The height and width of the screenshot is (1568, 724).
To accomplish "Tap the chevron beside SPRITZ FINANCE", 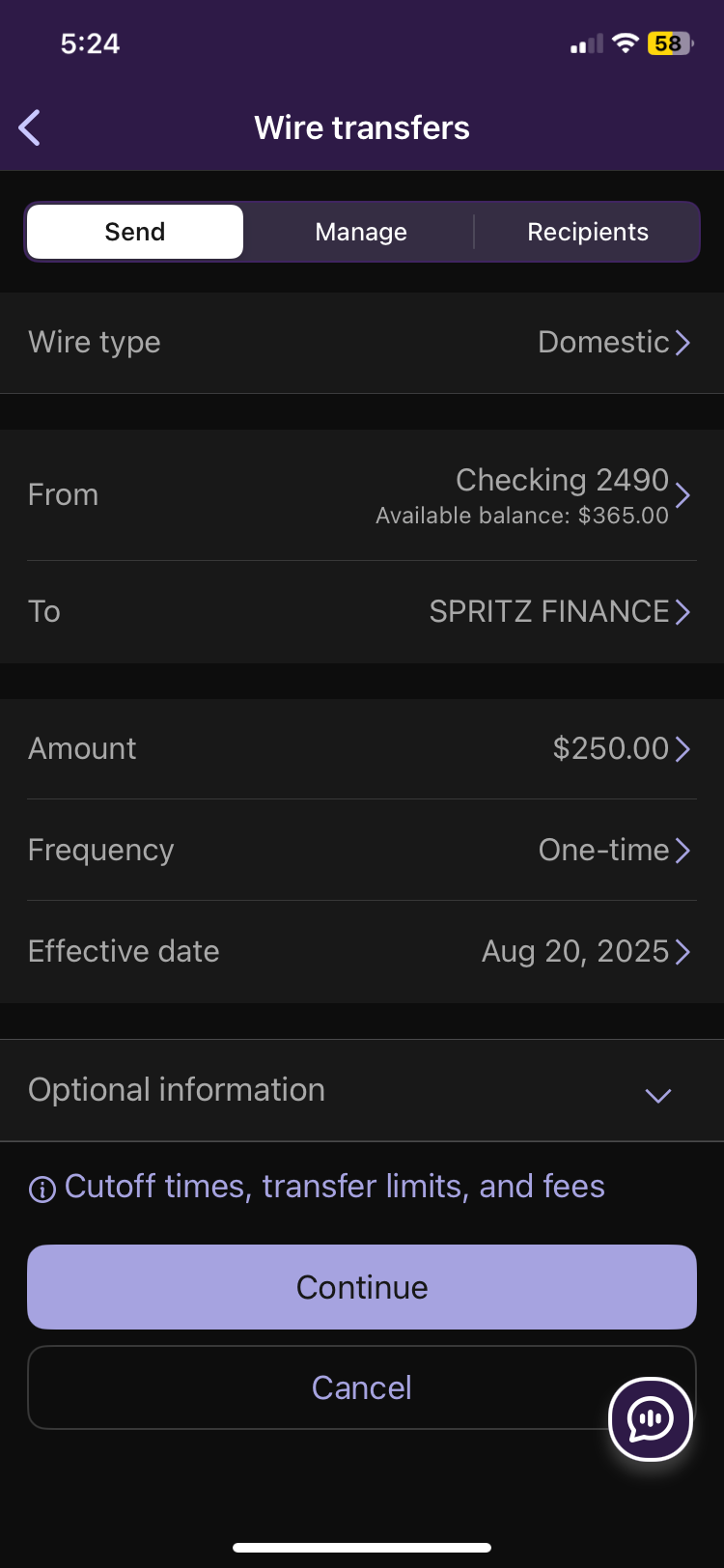I will point(682,612).
